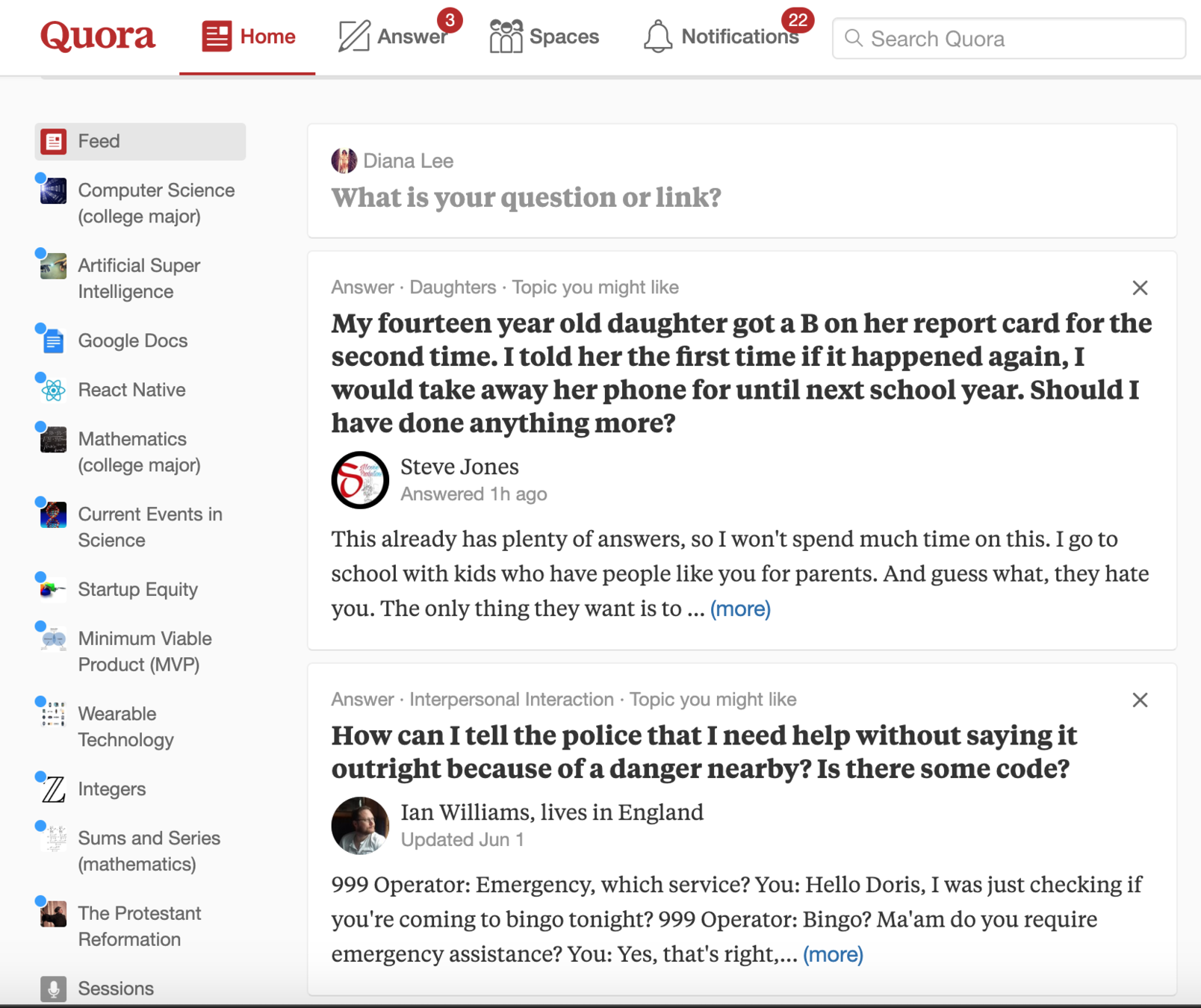Click Ian Williams' profile picture
The width and height of the screenshot is (1201, 1008).
pos(360,826)
